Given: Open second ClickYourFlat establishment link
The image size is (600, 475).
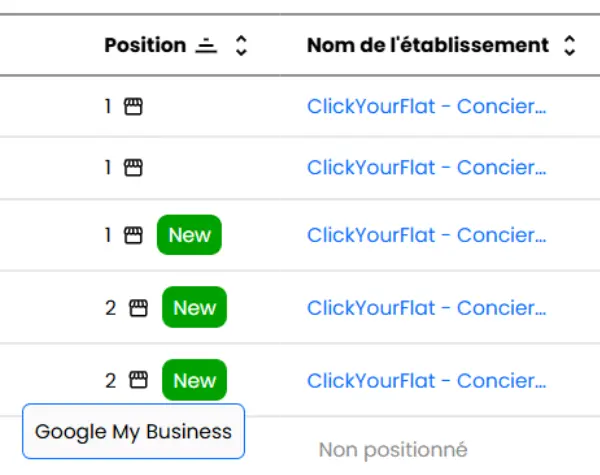Looking at the screenshot, I should coord(427,168).
